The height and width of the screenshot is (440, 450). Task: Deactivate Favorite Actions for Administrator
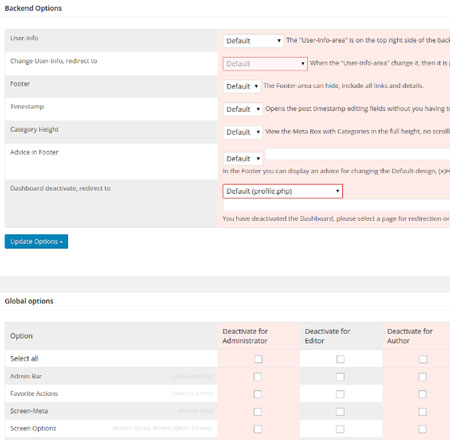pos(257,394)
